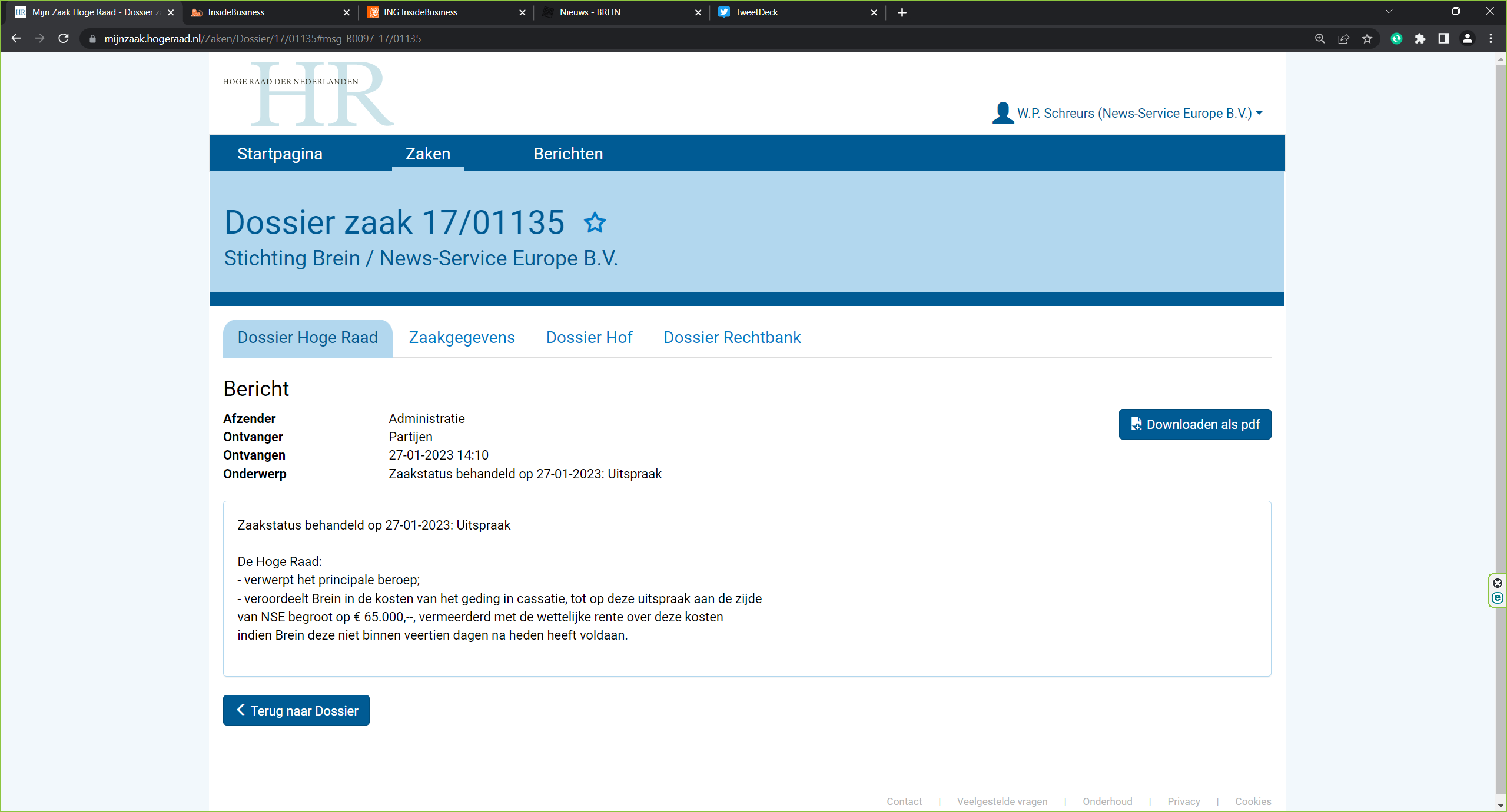Click the page vertical scrollbar

(x=1501, y=430)
